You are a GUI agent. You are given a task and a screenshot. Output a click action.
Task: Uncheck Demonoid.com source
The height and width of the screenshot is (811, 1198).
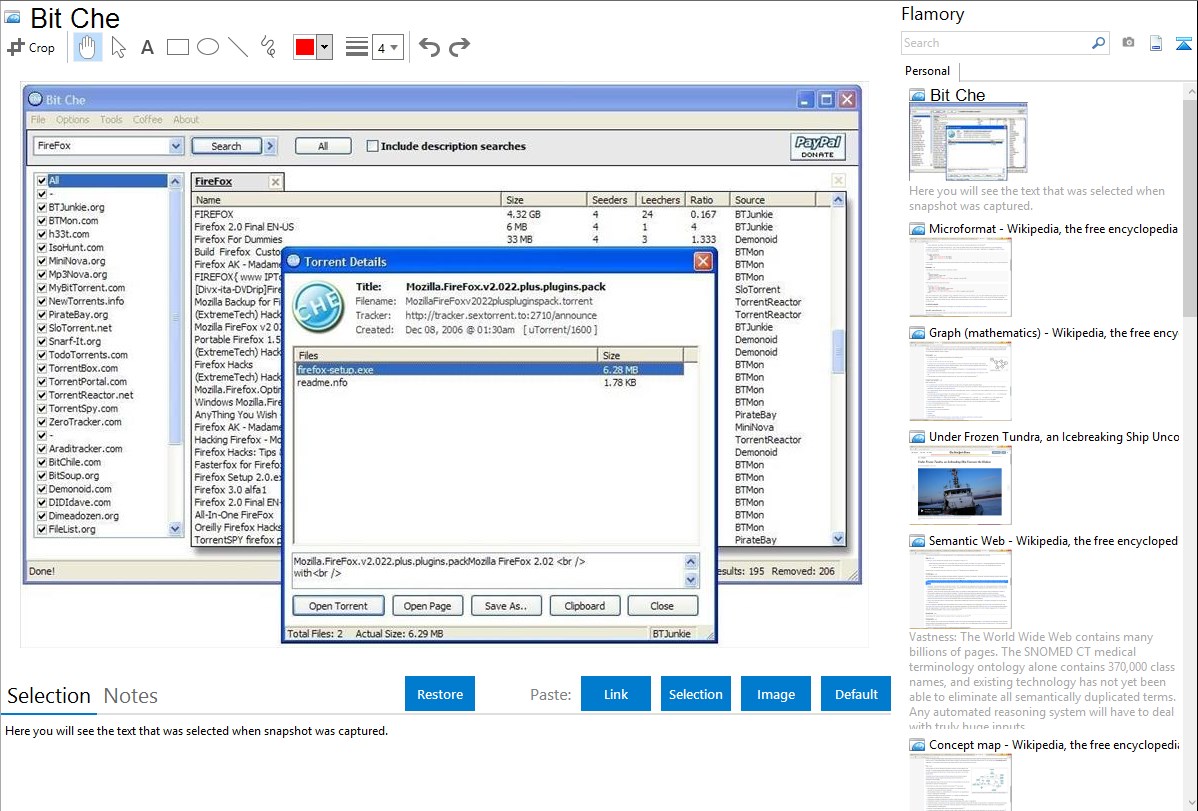point(42,489)
